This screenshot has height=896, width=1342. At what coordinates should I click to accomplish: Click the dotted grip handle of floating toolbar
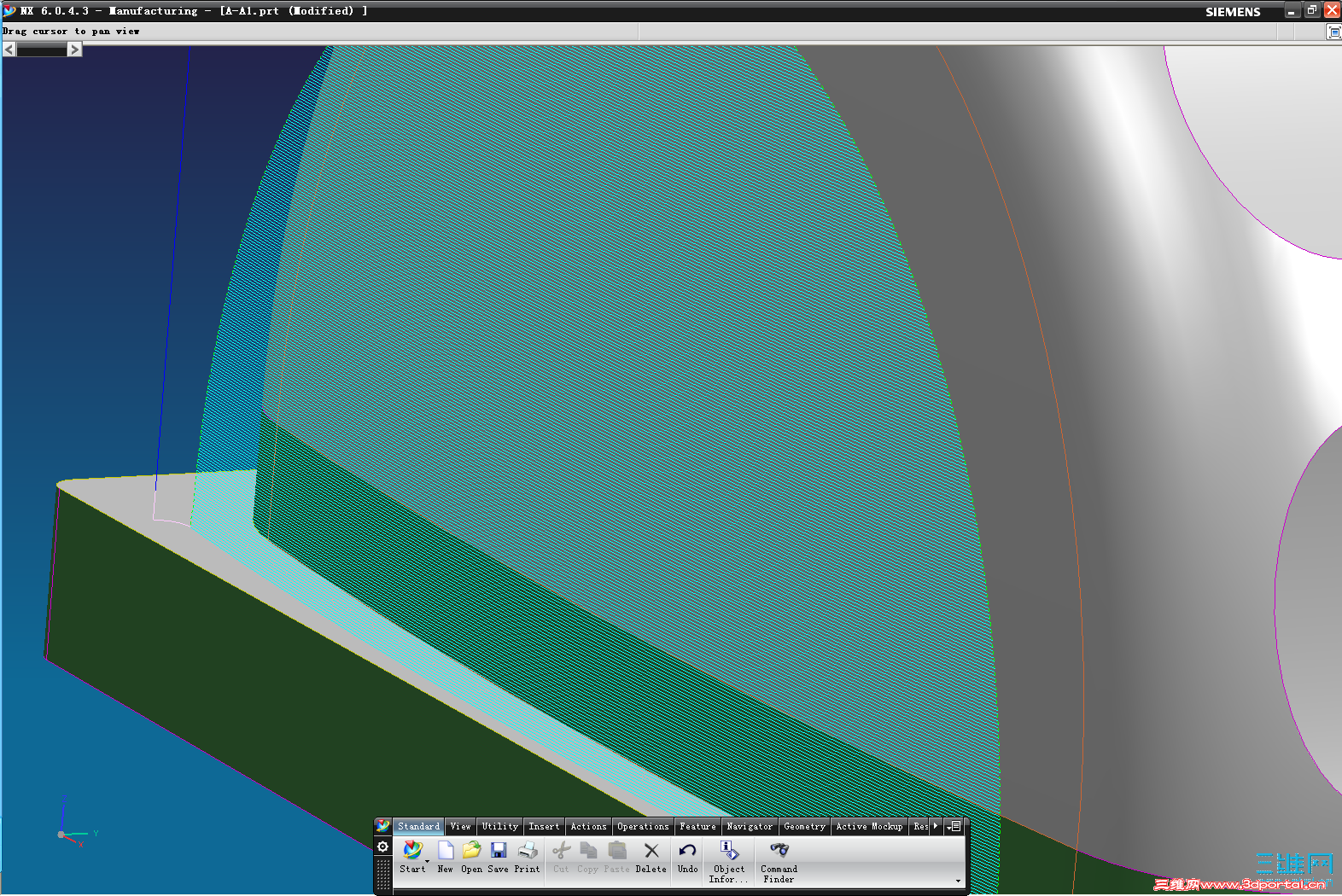pyautogui.click(x=383, y=875)
